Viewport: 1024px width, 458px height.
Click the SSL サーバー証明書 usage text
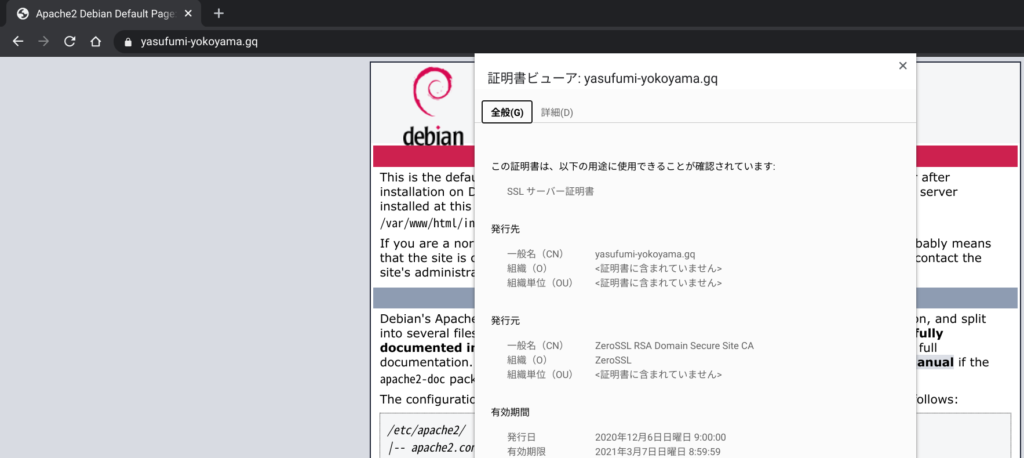[x=550, y=192]
